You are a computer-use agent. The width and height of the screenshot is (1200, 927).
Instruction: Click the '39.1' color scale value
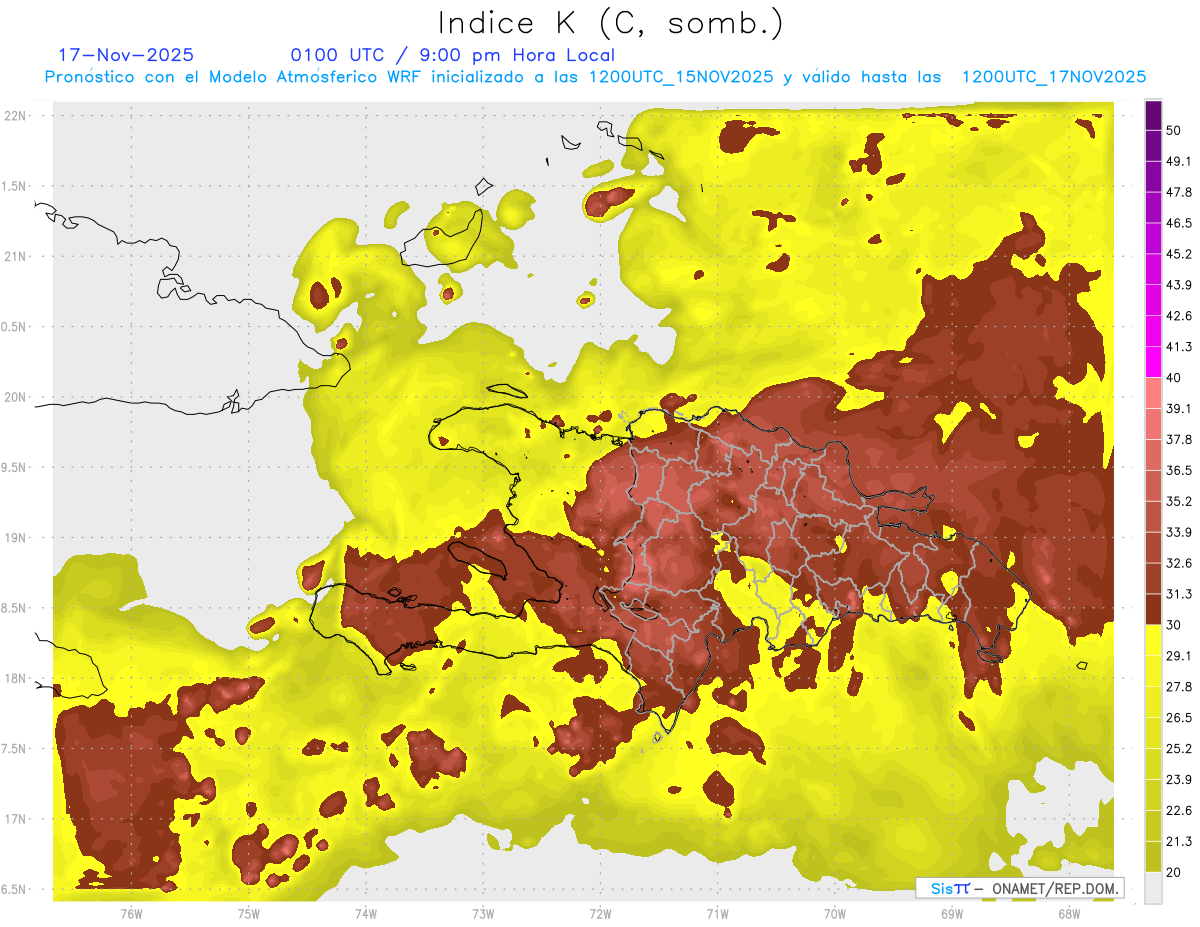(1178, 408)
